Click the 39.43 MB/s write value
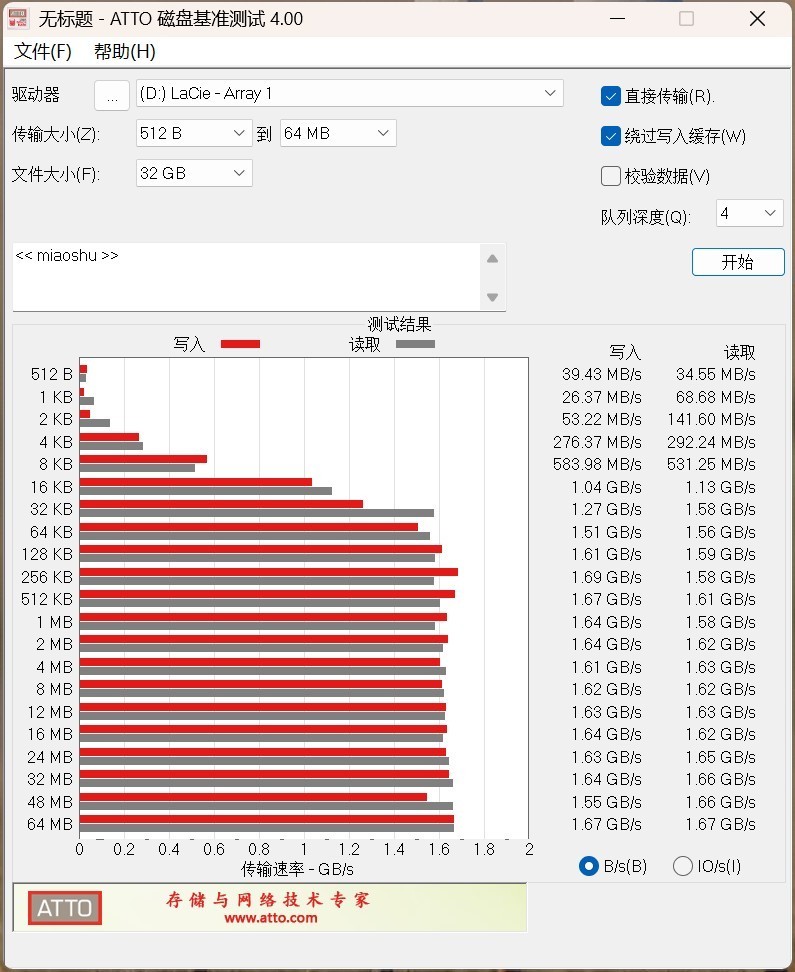This screenshot has height=972, width=795. (x=602, y=374)
